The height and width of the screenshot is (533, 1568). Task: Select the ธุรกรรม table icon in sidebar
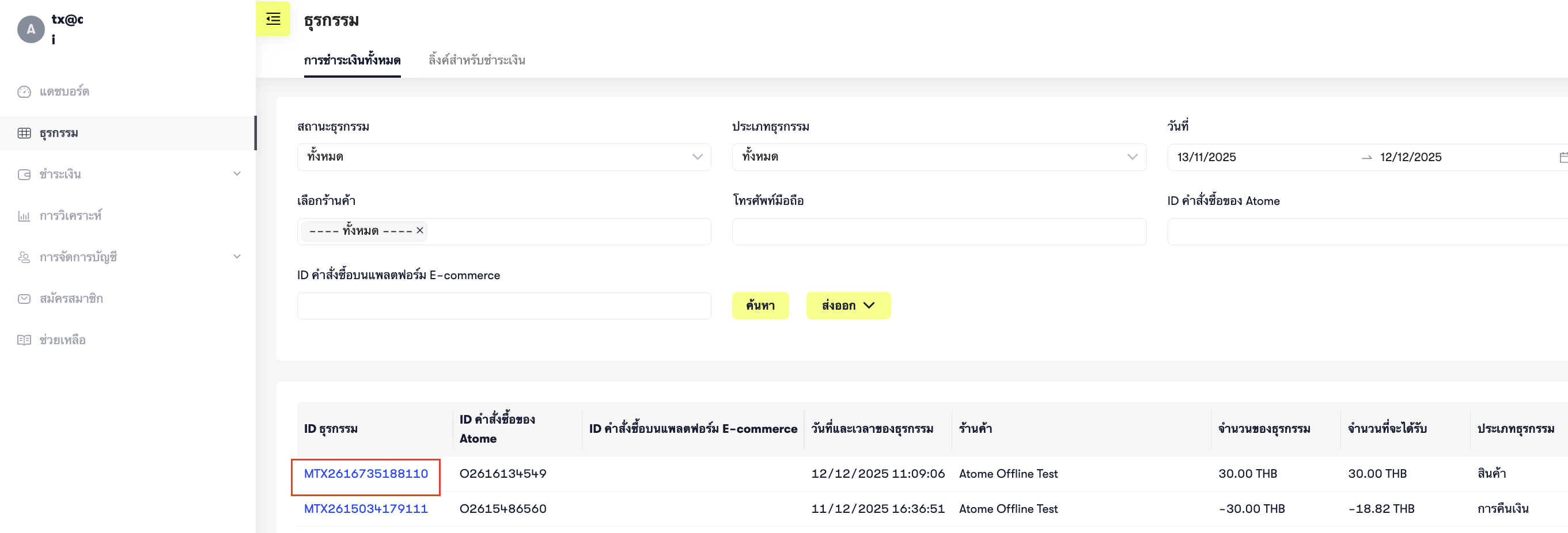pyautogui.click(x=24, y=134)
